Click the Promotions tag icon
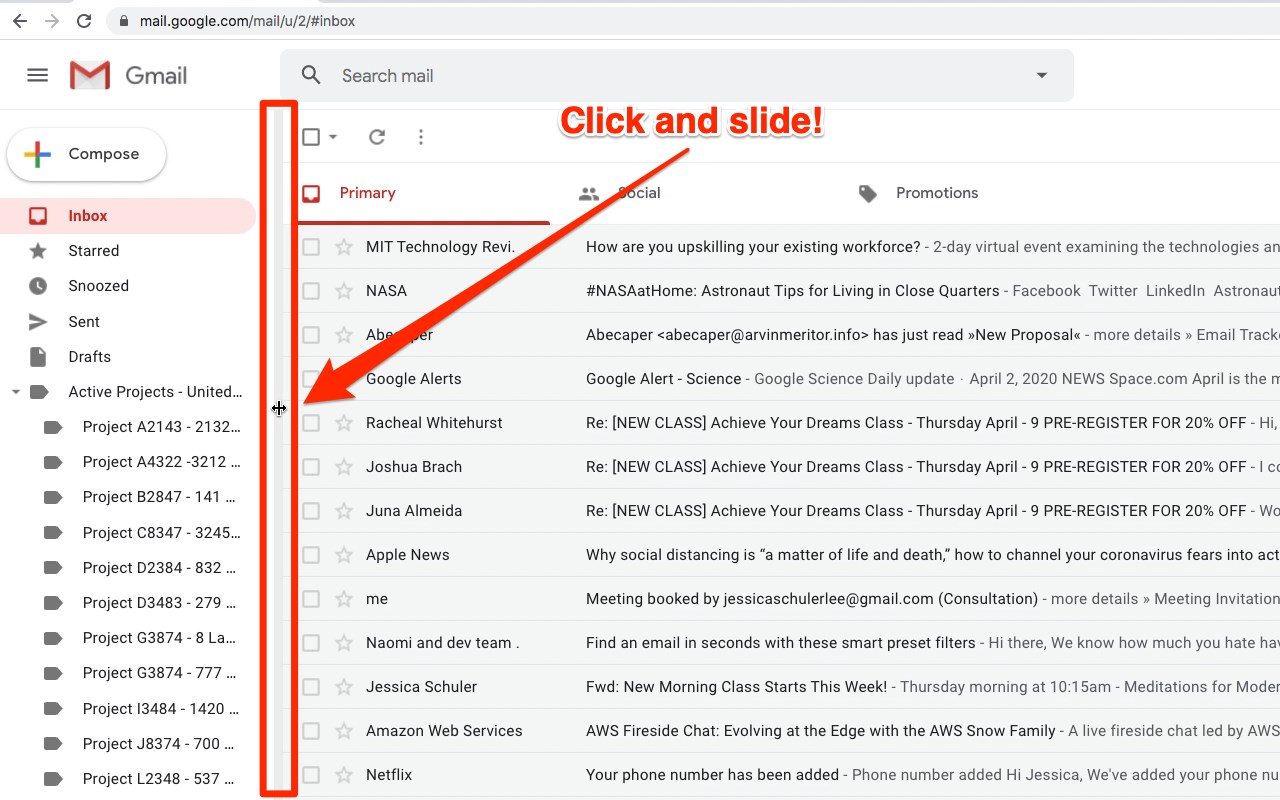The width and height of the screenshot is (1280, 800). pyautogui.click(x=868, y=194)
